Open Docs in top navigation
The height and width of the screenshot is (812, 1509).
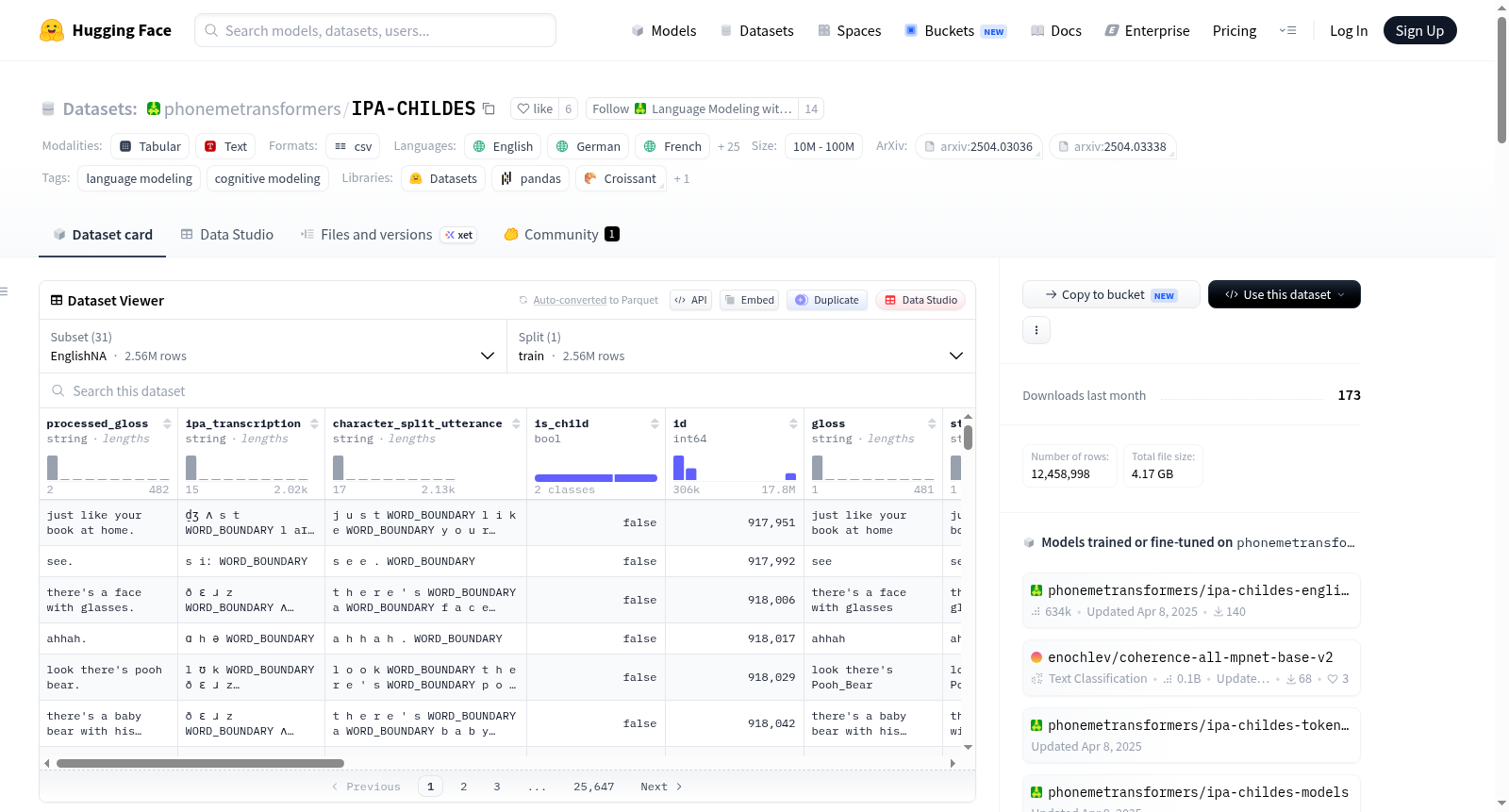[x=1055, y=30]
